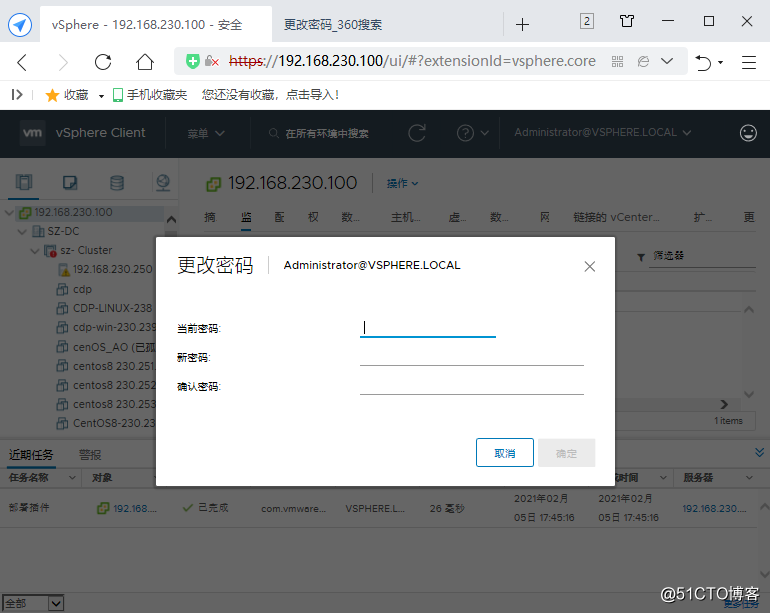Image resolution: width=770 pixels, height=613 pixels.
Task: Open the 手机收藏夹 mobile bookmarks
Action: pyautogui.click(x=150, y=95)
